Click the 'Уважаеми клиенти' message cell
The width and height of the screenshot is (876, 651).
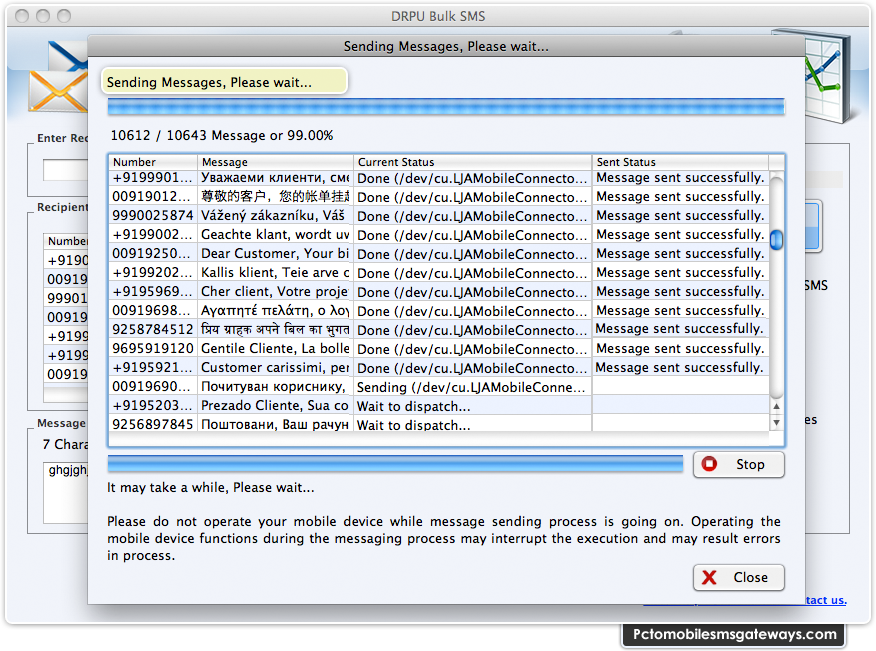click(275, 178)
